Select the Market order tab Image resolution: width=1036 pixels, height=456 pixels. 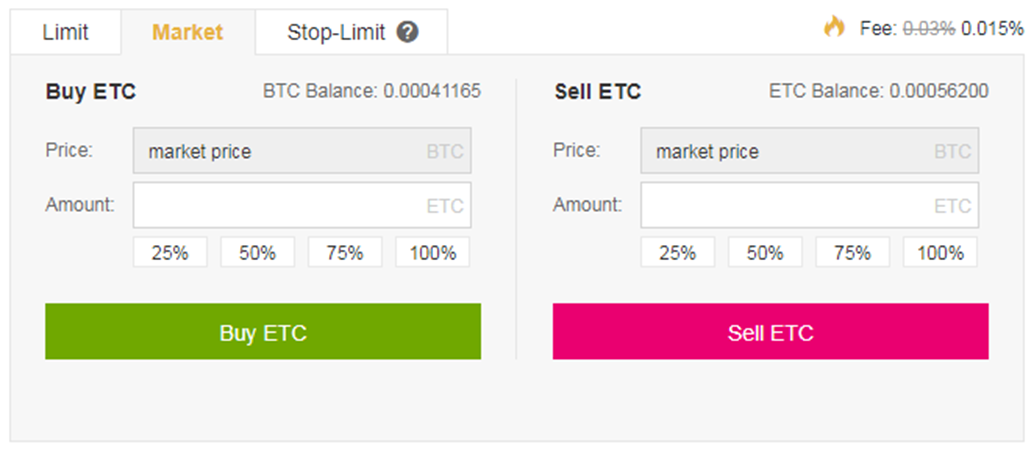188,32
